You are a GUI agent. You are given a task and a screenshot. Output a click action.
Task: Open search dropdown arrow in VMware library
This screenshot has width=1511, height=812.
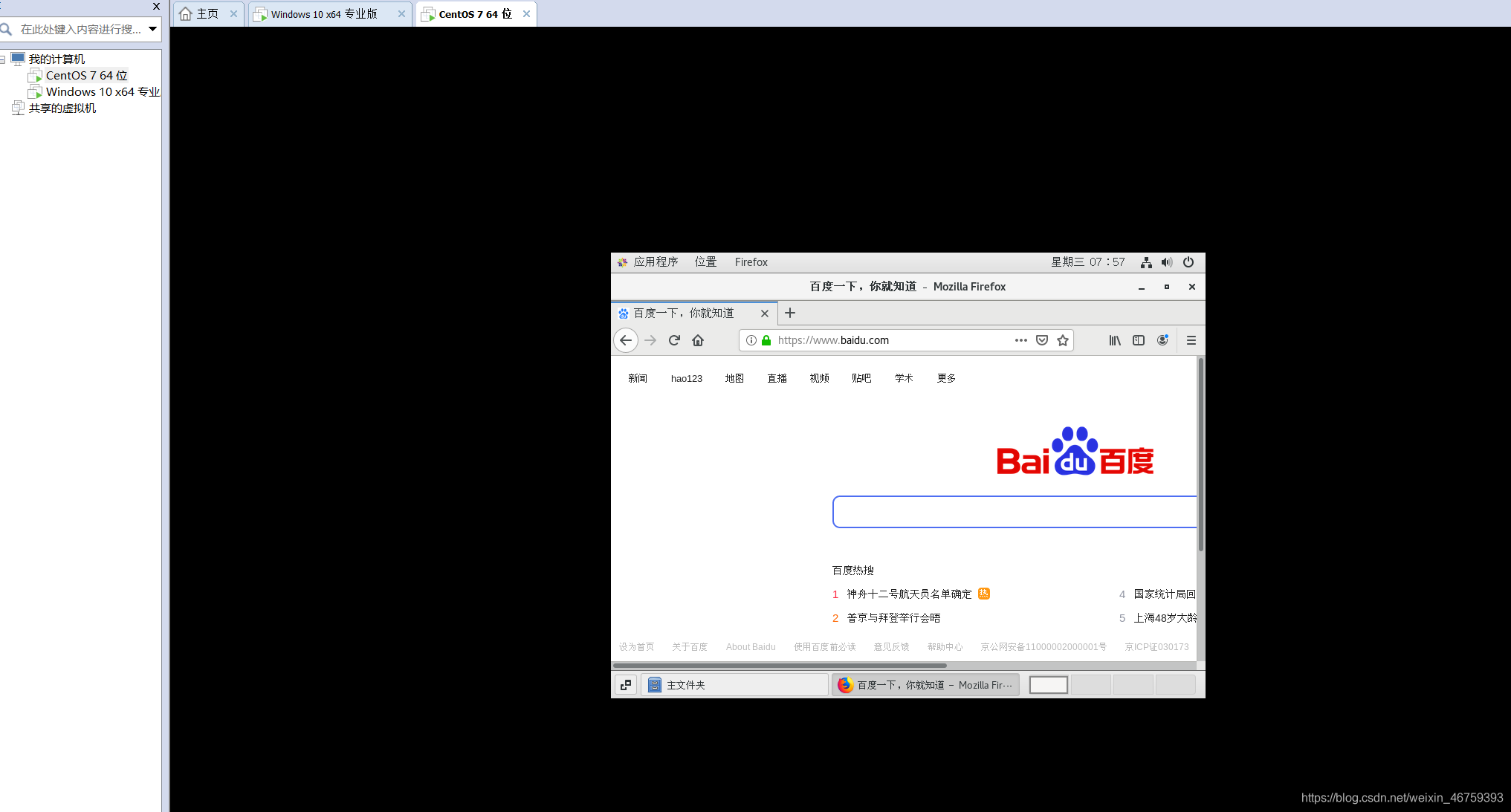[152, 29]
